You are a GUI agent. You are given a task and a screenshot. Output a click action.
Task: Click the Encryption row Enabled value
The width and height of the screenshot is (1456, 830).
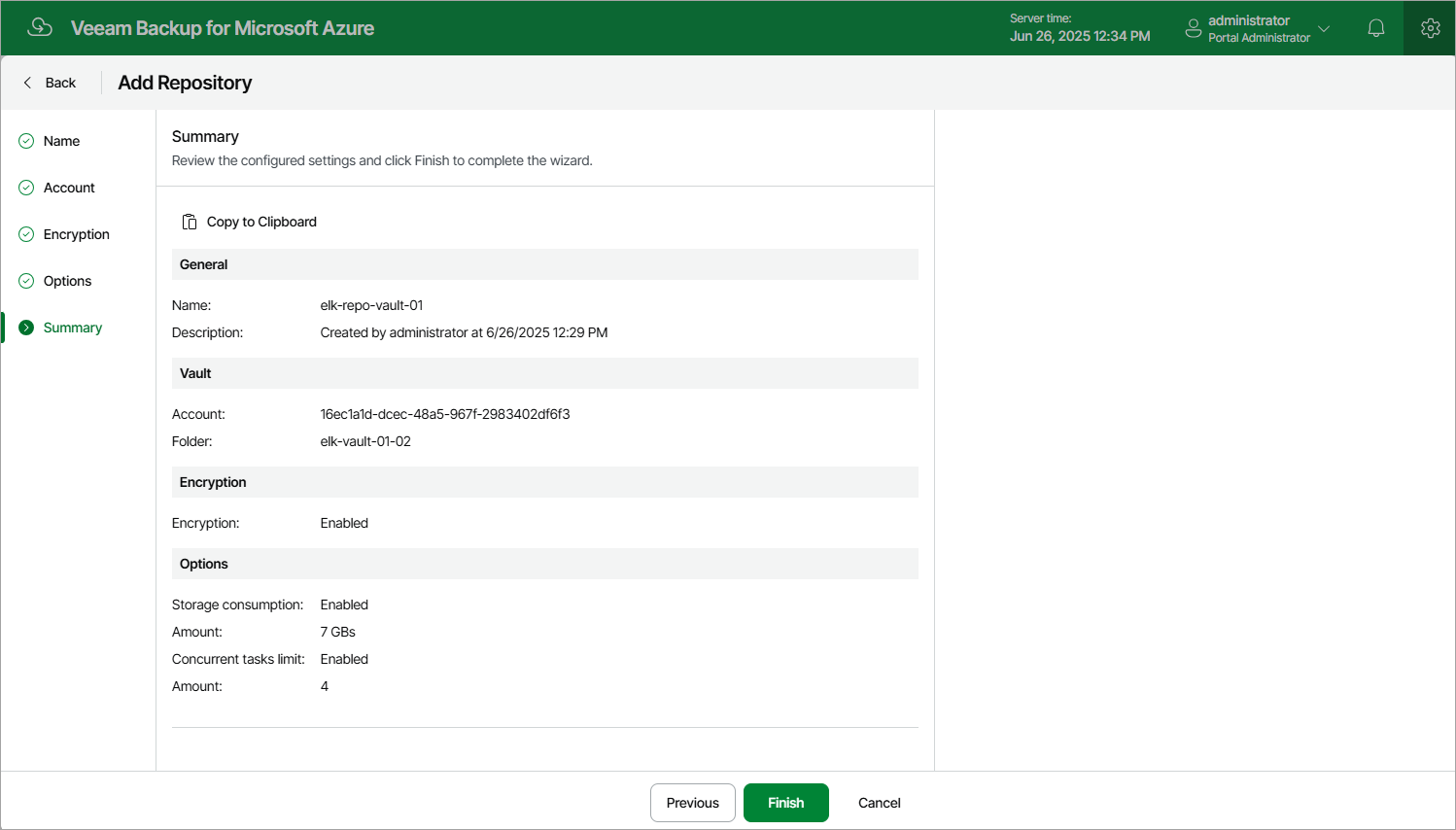pyautogui.click(x=344, y=523)
